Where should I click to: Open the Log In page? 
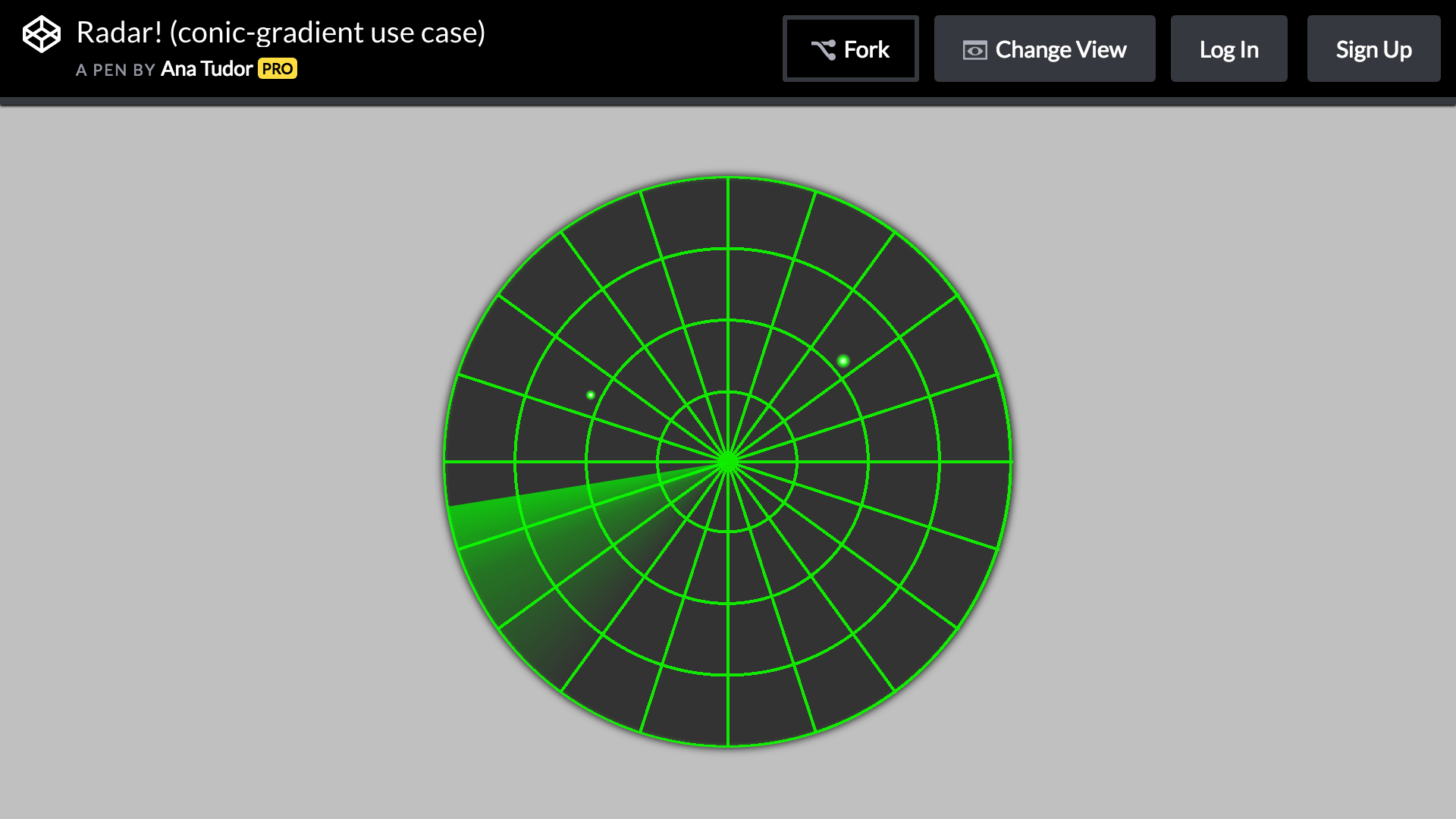1228,49
